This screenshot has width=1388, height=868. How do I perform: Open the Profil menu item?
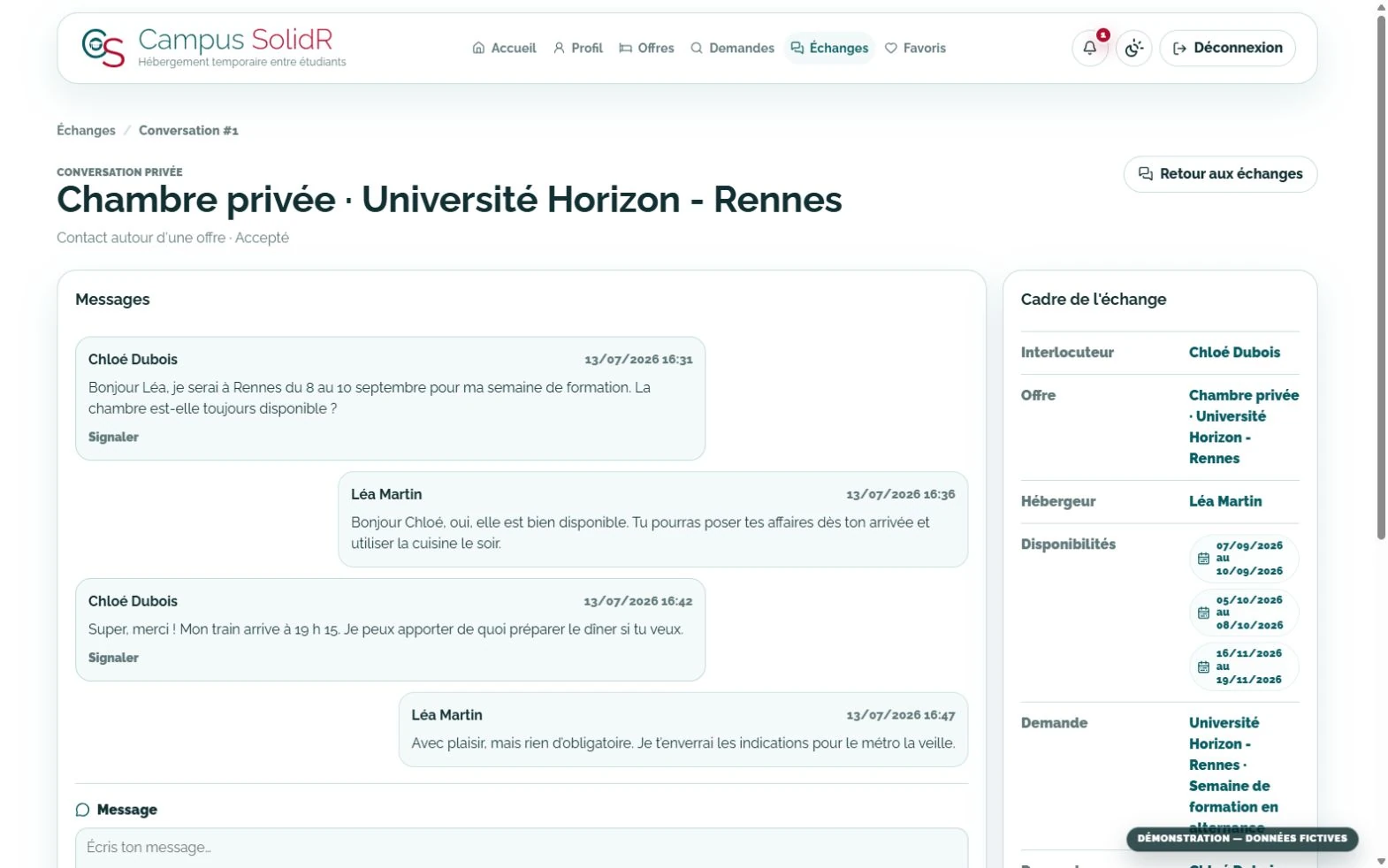578,48
